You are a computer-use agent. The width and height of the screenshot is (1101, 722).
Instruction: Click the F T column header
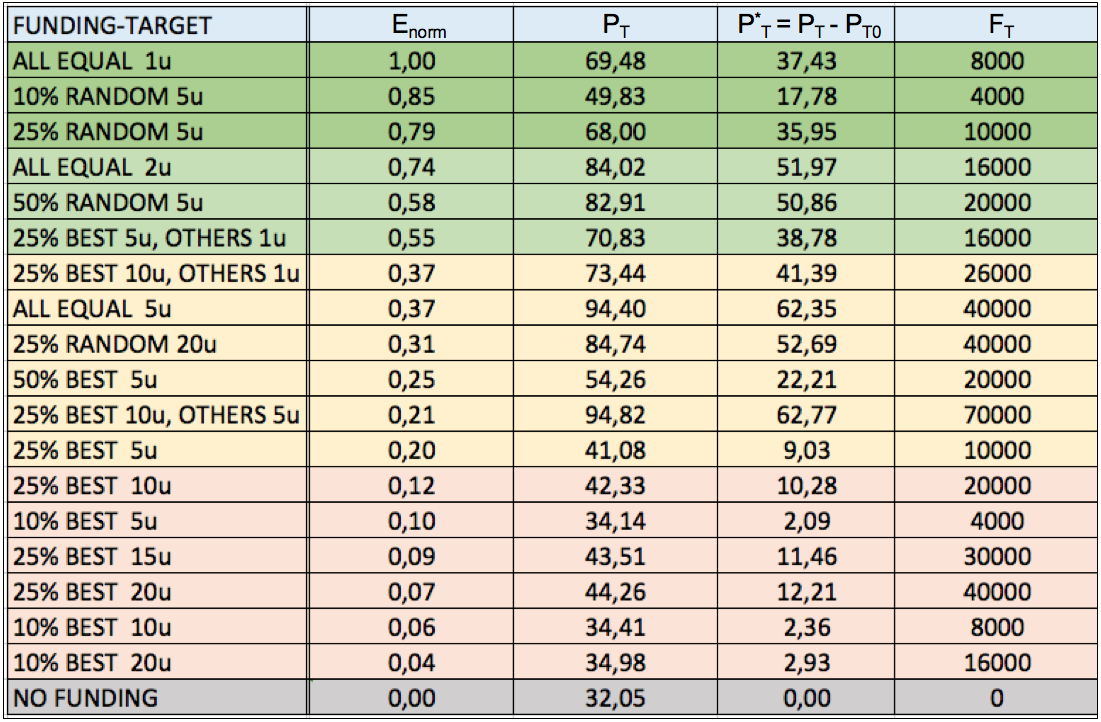click(996, 26)
